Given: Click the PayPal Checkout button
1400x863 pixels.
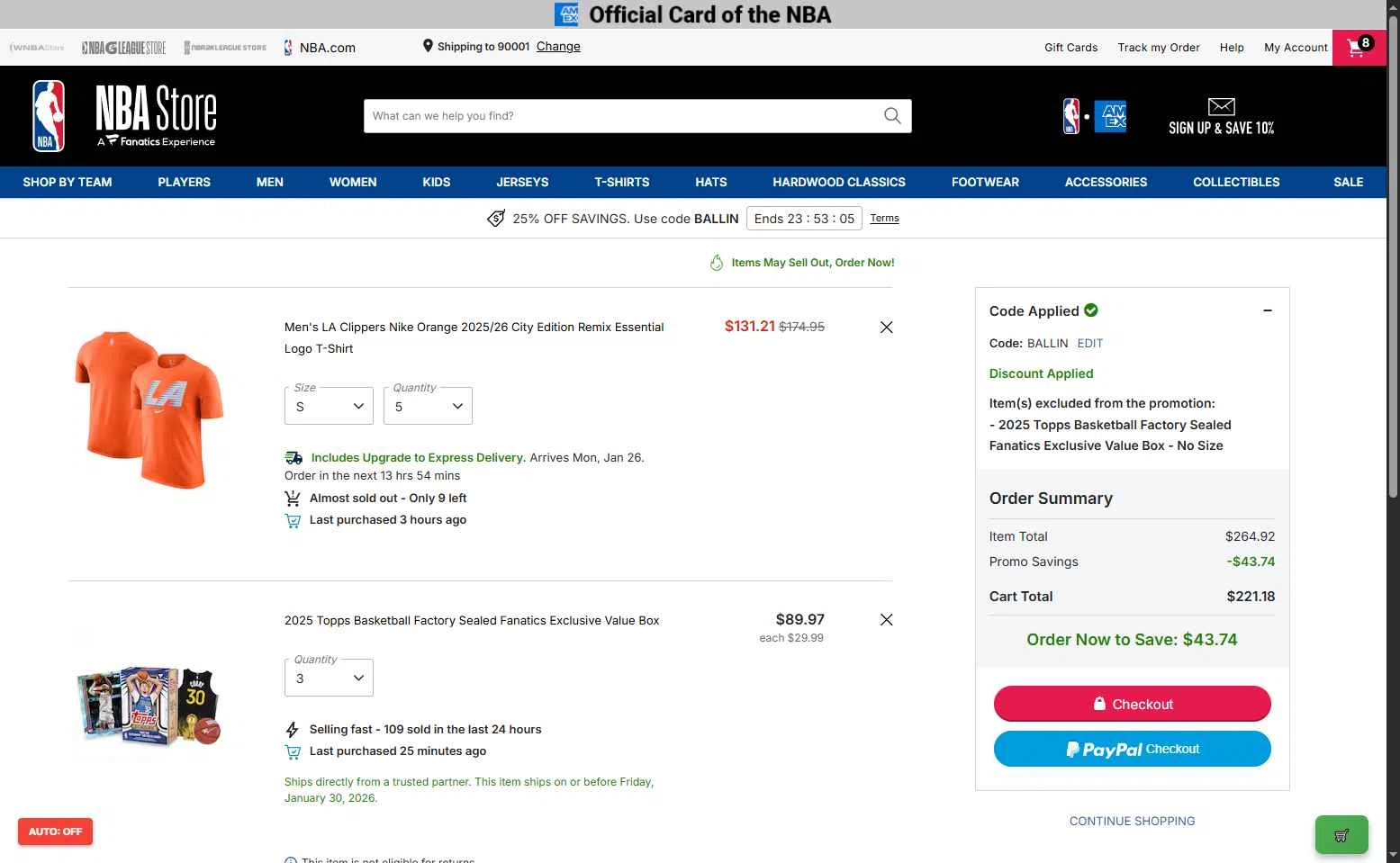Looking at the screenshot, I should coord(1133,749).
